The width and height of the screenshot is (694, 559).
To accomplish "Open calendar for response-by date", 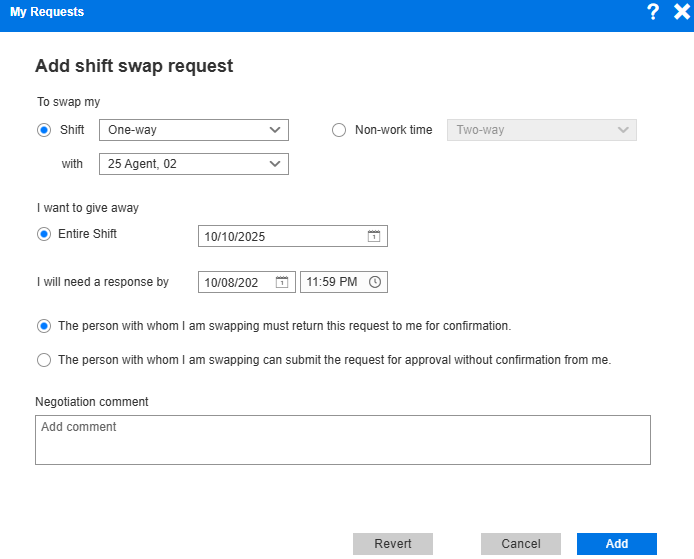I will 282,282.
